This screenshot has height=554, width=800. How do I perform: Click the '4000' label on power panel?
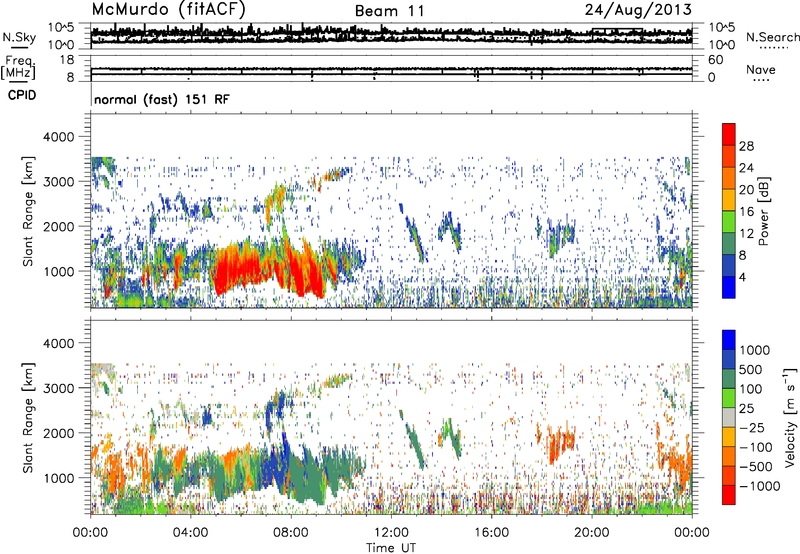(59, 137)
